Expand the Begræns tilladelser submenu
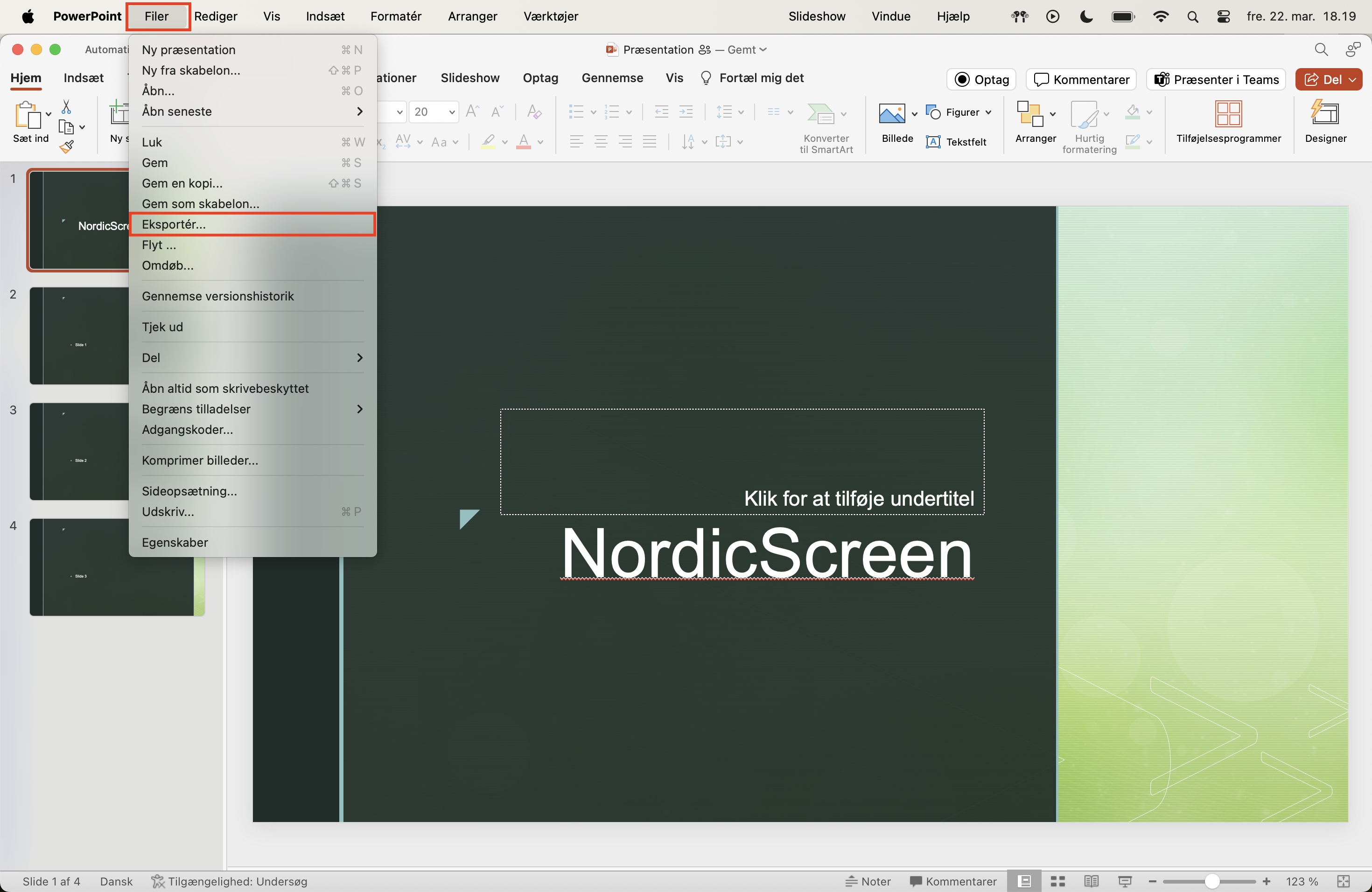The width and height of the screenshot is (1372, 892). coord(252,409)
